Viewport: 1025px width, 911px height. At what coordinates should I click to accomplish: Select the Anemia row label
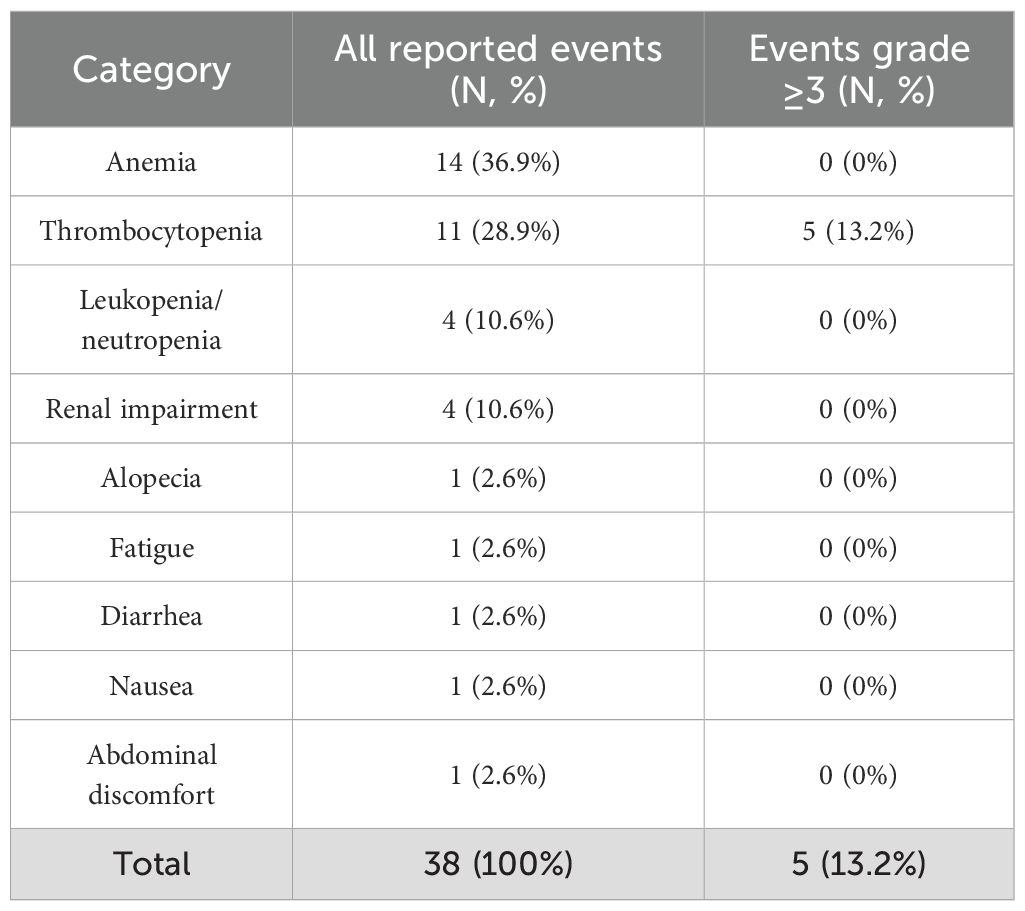(x=151, y=162)
